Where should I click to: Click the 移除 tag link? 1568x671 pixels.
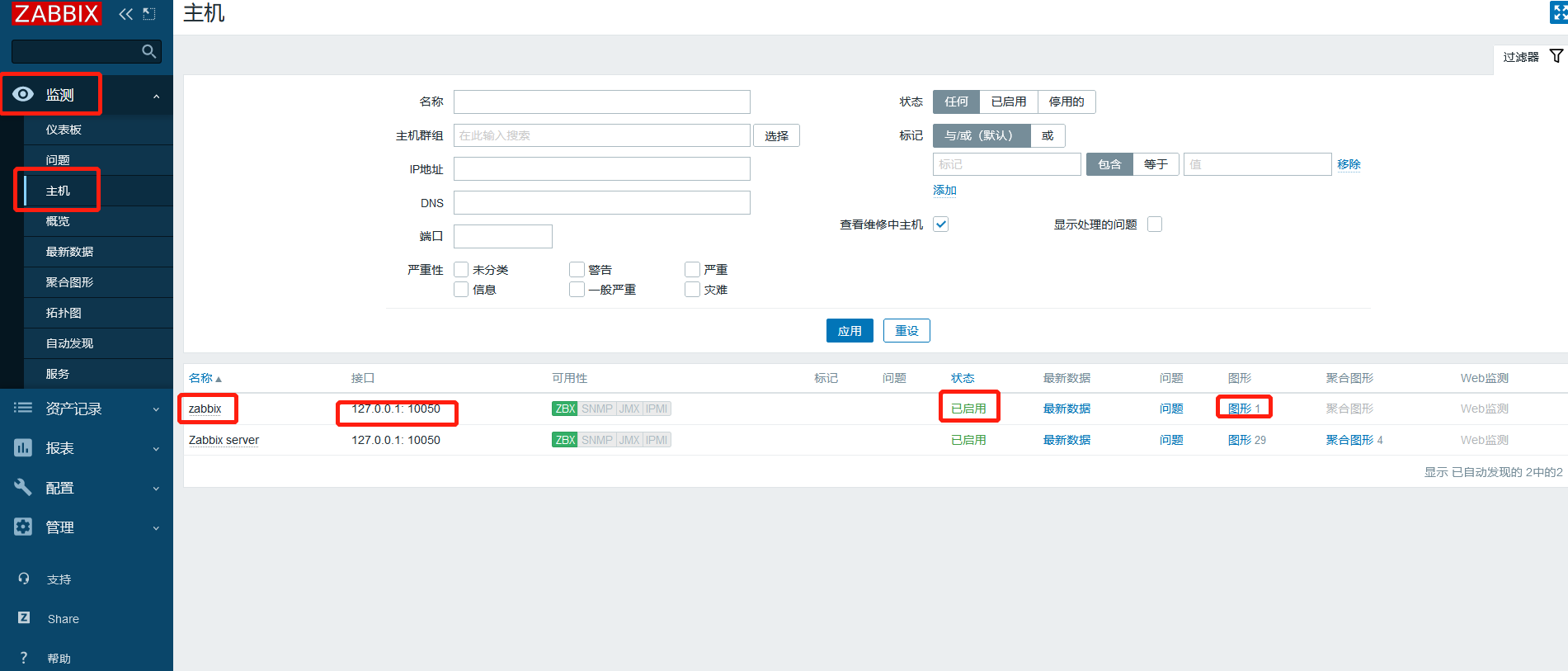[x=1349, y=164]
